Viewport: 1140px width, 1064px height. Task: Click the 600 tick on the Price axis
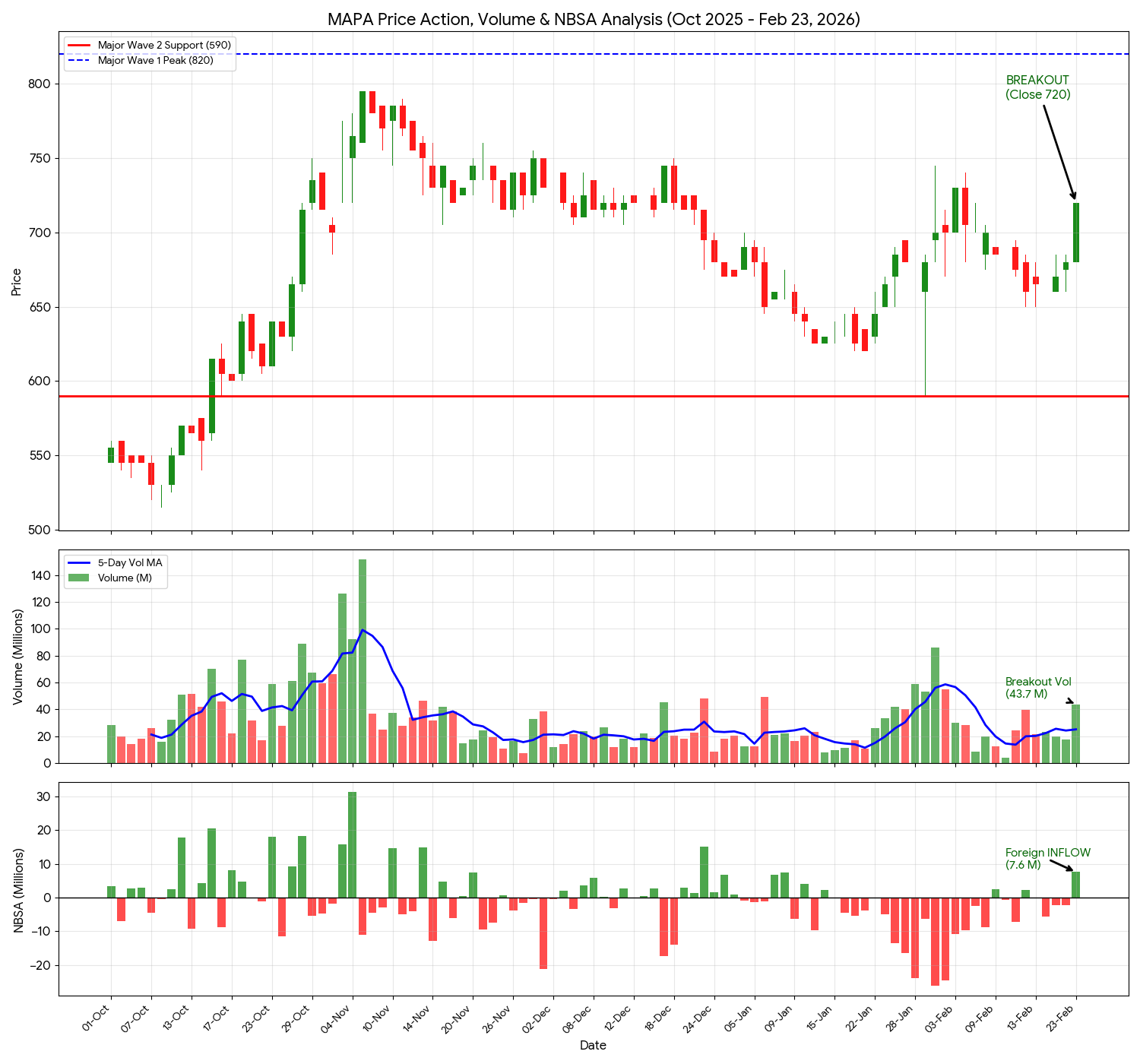click(40, 382)
